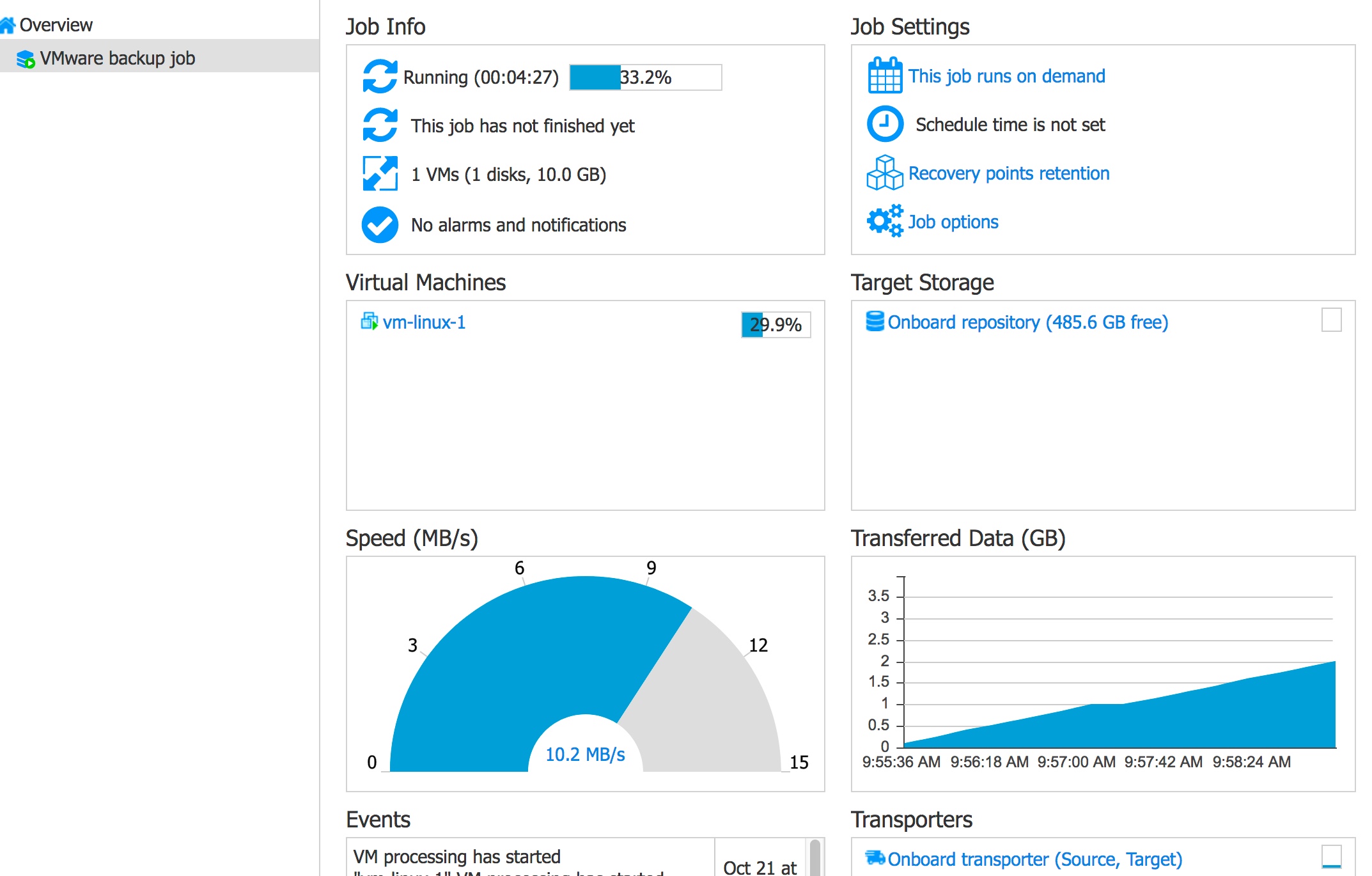This screenshot has height=876, width=1372.
Task: Click 'No alarms and notifications' text
Action: pos(518,225)
